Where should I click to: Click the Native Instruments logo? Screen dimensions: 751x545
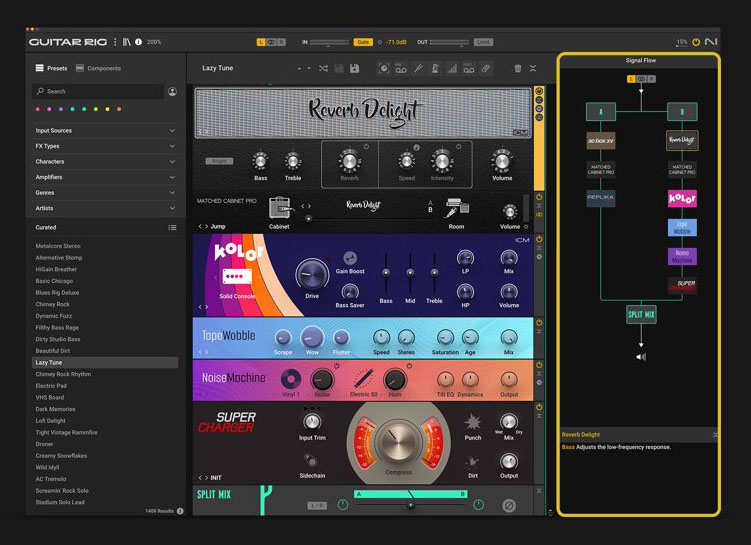point(711,42)
